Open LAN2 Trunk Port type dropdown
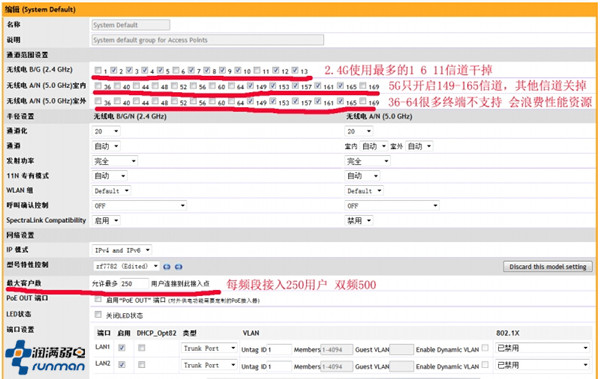600x379 pixels. tap(209, 365)
